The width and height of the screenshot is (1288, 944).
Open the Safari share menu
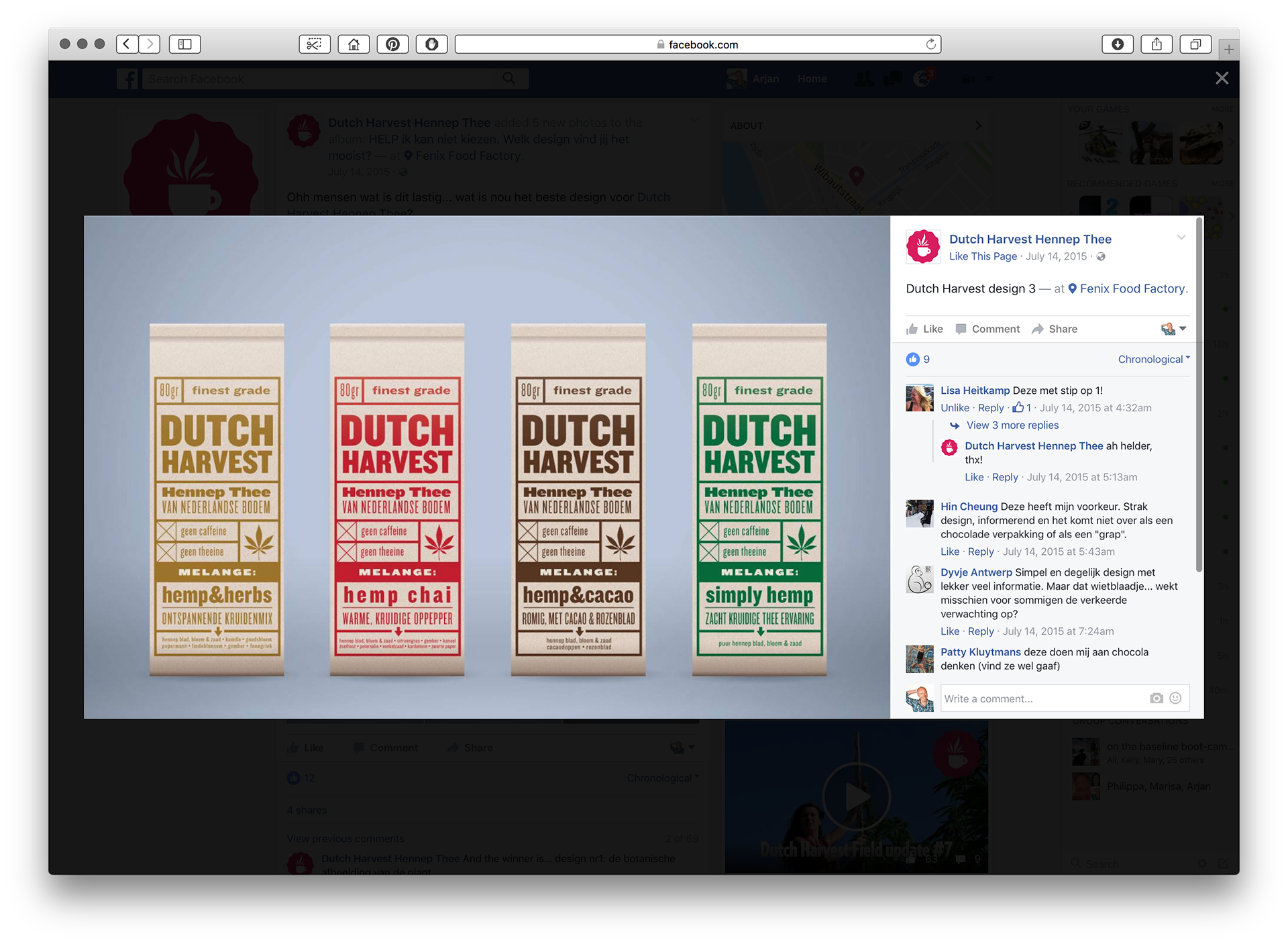1157,44
